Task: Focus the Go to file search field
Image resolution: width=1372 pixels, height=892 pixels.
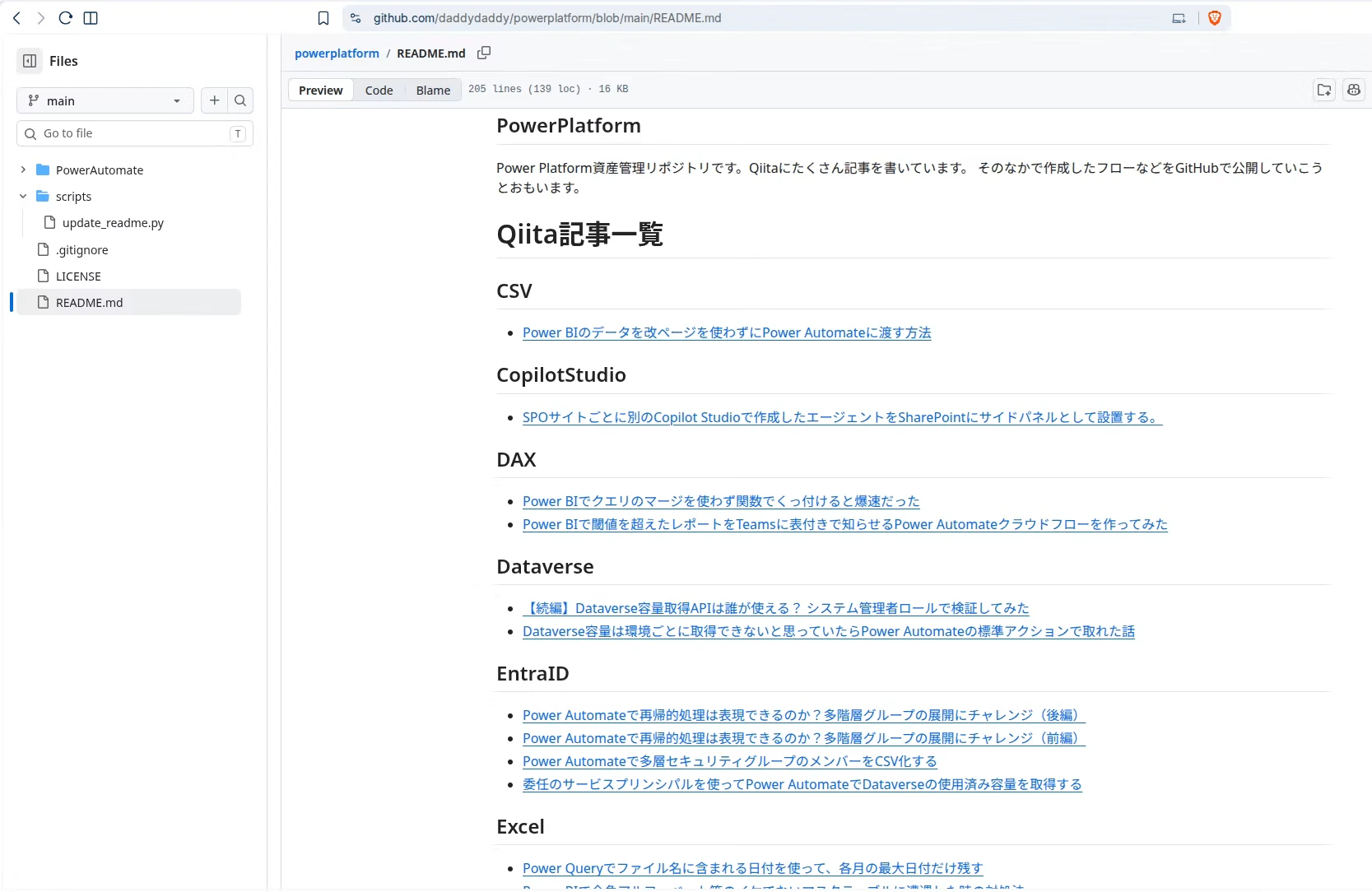Action: point(135,133)
